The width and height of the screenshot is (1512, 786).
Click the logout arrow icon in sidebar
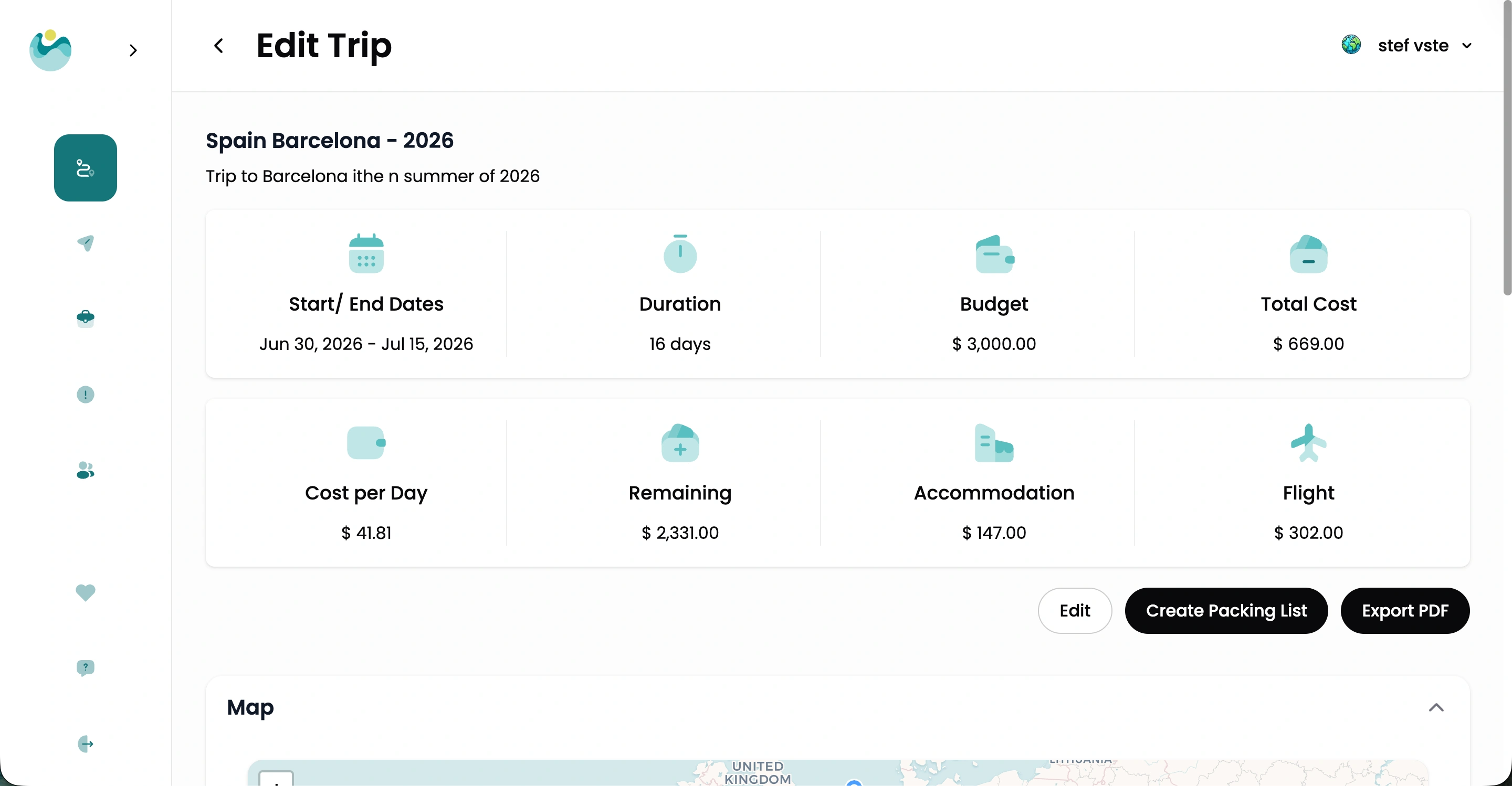point(85,744)
